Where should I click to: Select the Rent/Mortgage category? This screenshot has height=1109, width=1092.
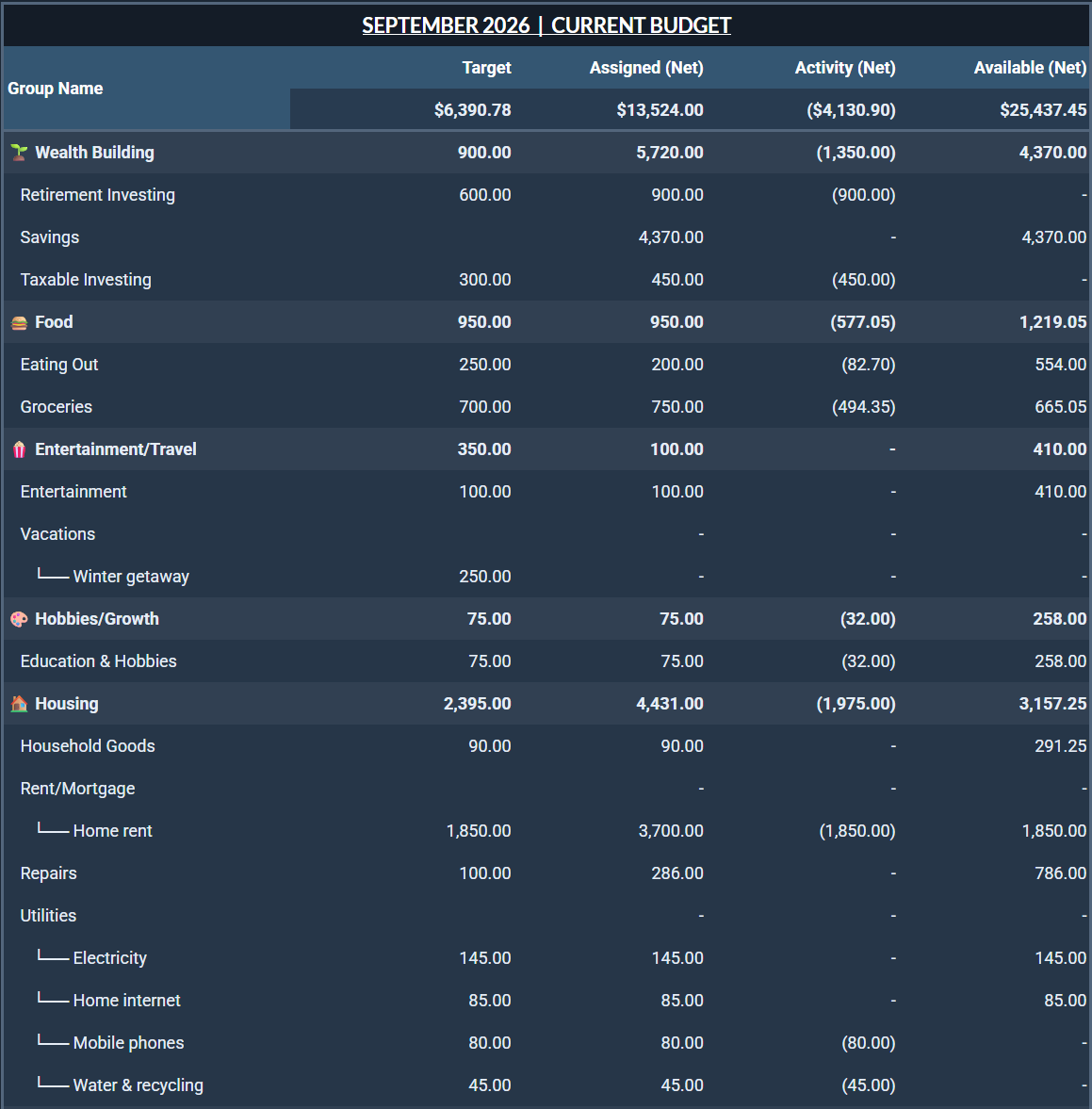coord(78,789)
